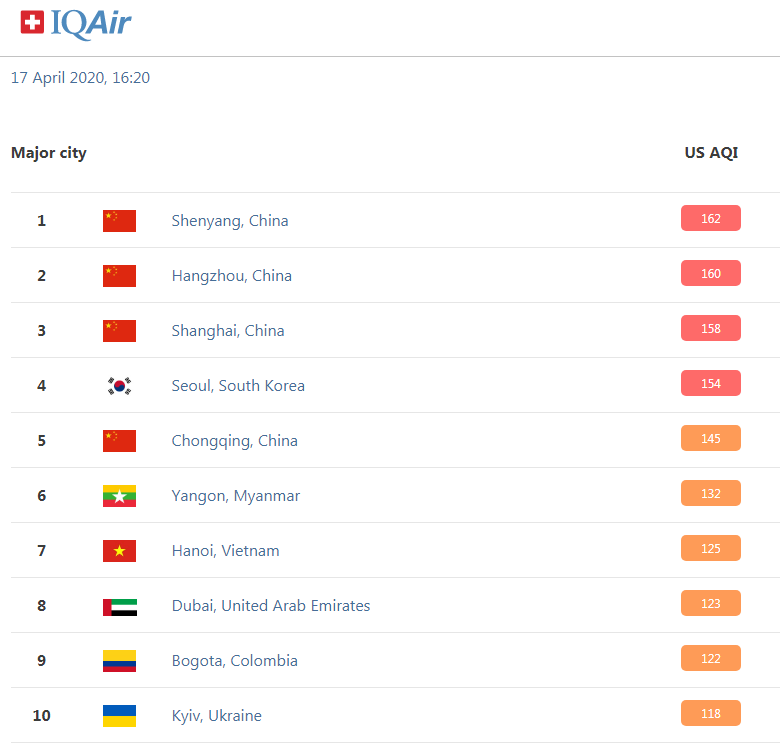This screenshot has width=780, height=744.
Task: Click the Myanmar flag icon
Action: pos(119,496)
